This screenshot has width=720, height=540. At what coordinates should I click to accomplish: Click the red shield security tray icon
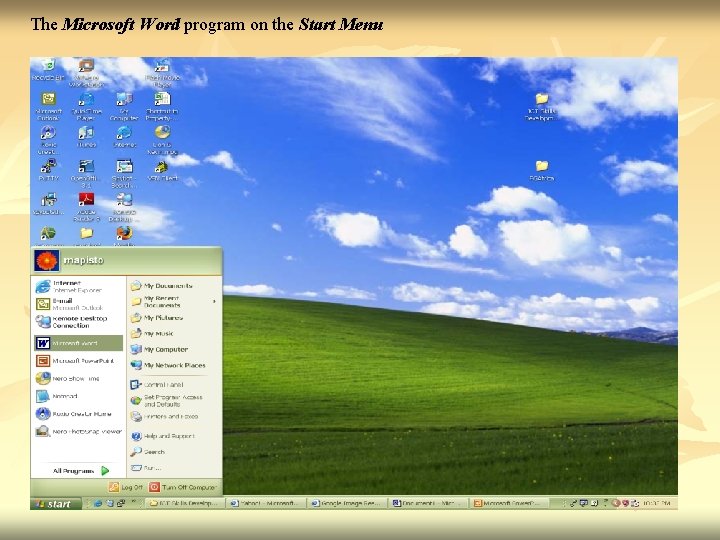[x=624, y=503]
